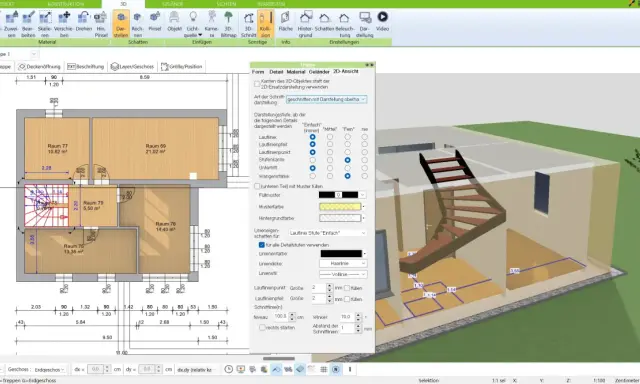
Task: Check füllen for Lauflinienpunkt
Action: pyautogui.click(x=347, y=288)
